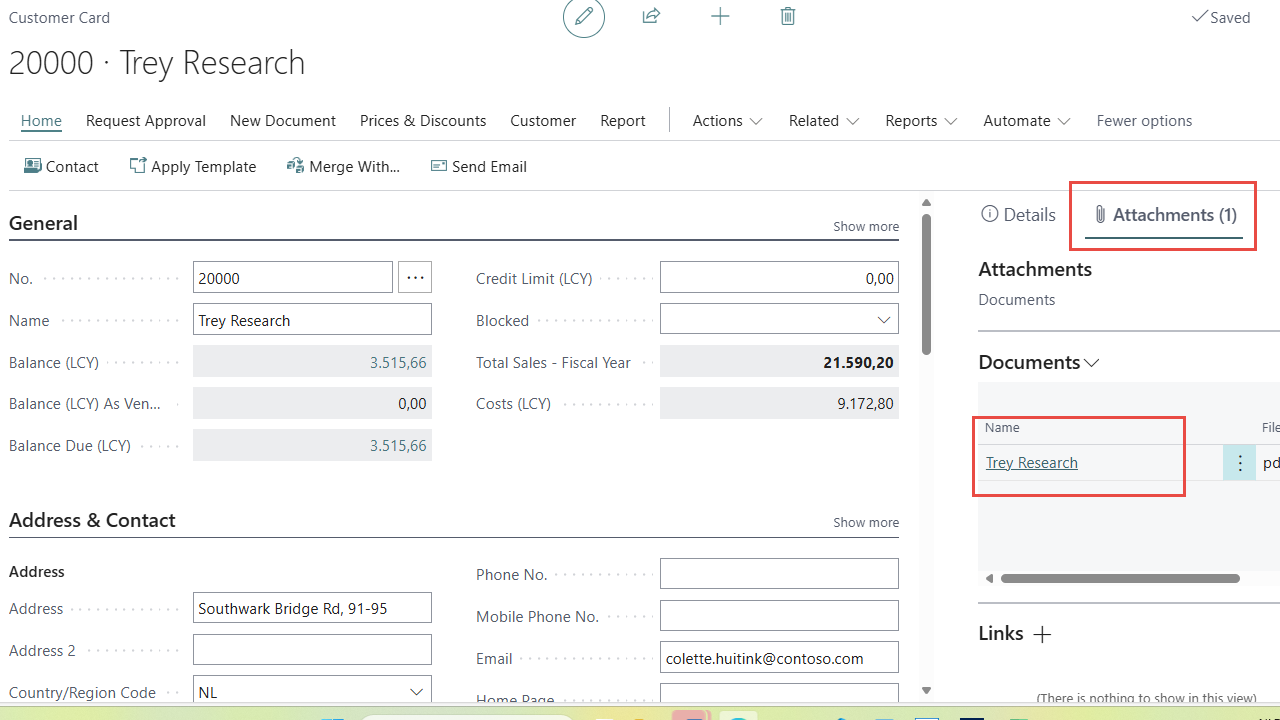Image resolution: width=1280 pixels, height=720 pixels.
Task: Add a link with the Links plus icon
Action: tap(1042, 634)
